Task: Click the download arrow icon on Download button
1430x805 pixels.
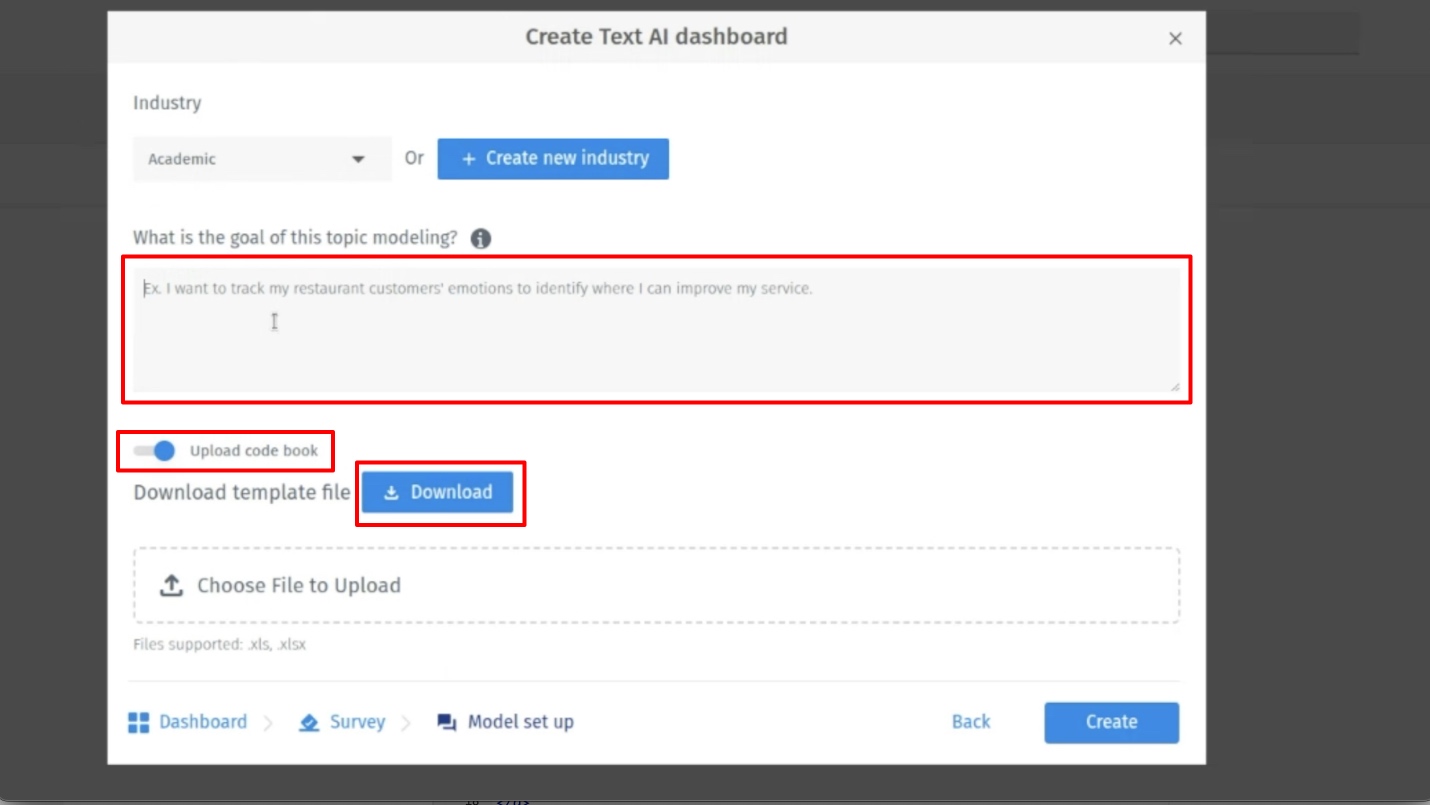Action: pos(391,493)
